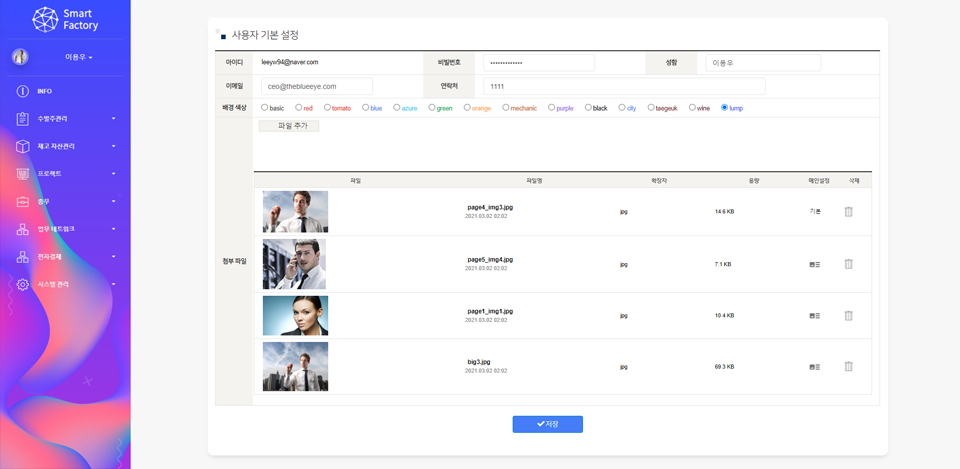Open the INFO info-circle icon
The image size is (960, 469).
point(23,91)
